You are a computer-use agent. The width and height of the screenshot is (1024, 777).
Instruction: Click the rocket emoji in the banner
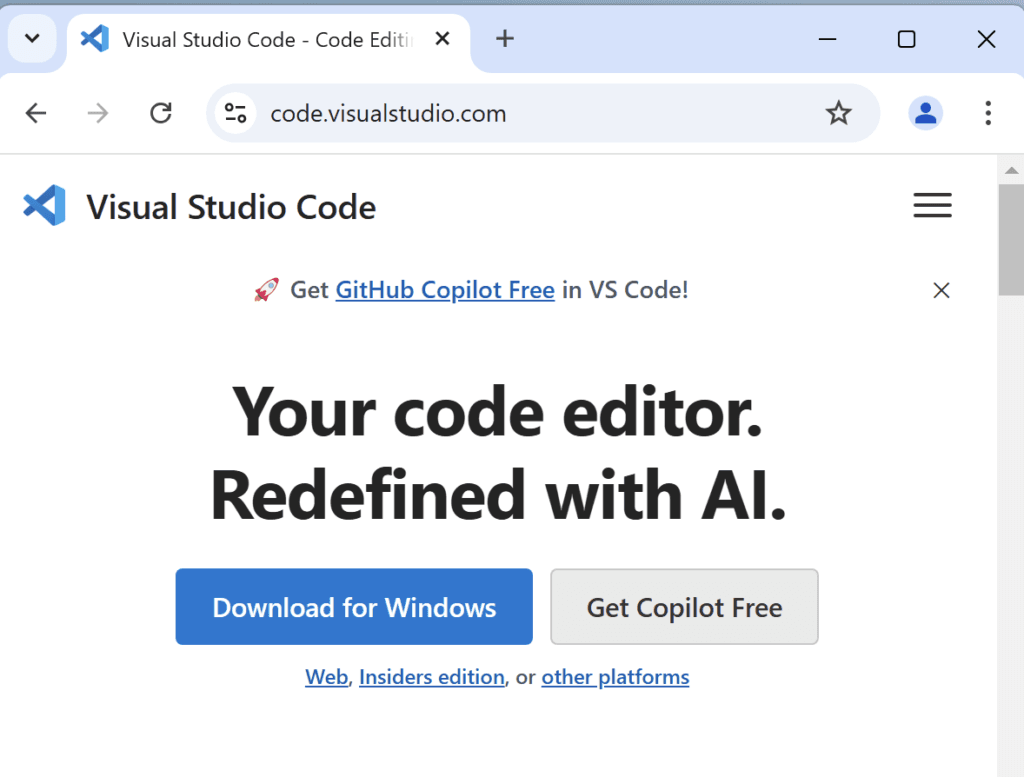point(266,289)
